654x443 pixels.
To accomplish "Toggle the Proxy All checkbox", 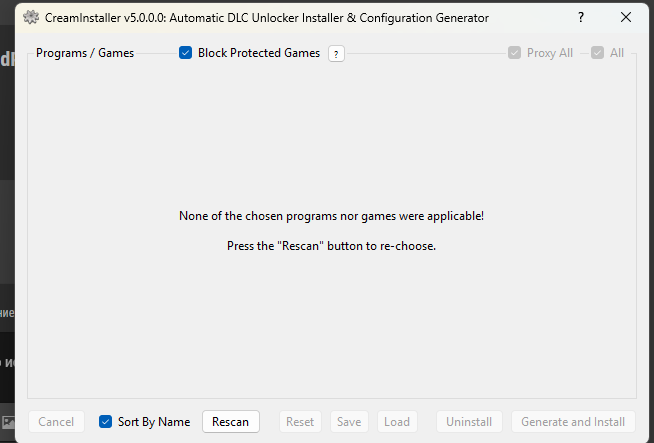I will 514,53.
